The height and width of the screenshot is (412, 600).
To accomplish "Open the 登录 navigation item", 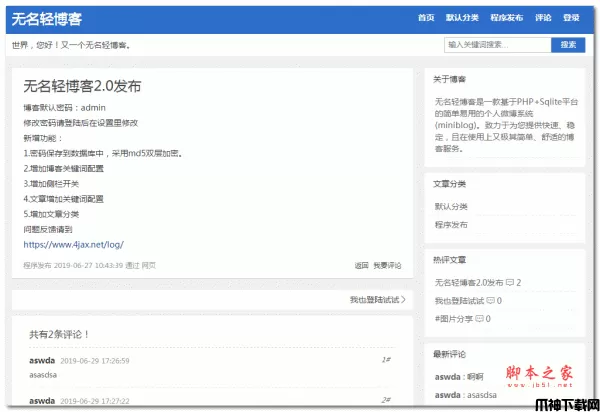I will click(571, 18).
